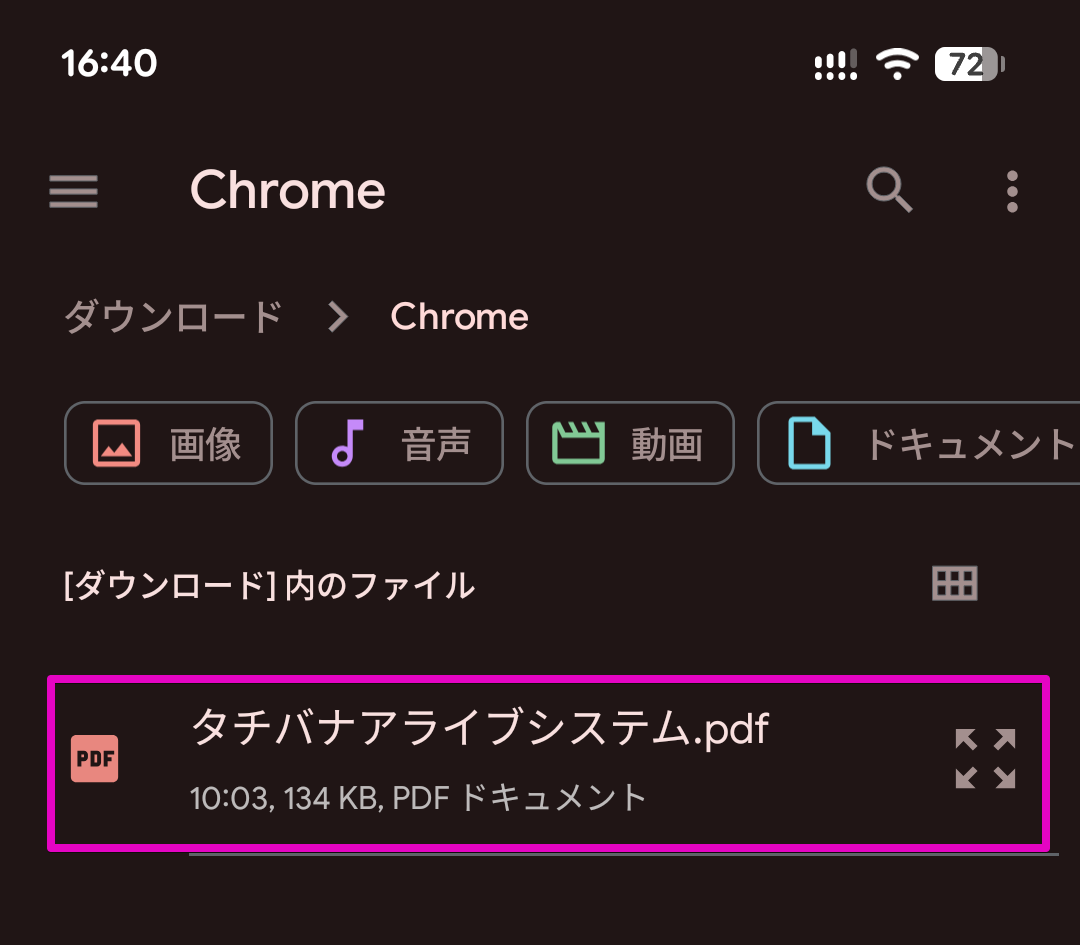
Task: Select the Chrome breadcrumb folder
Action: point(459,317)
